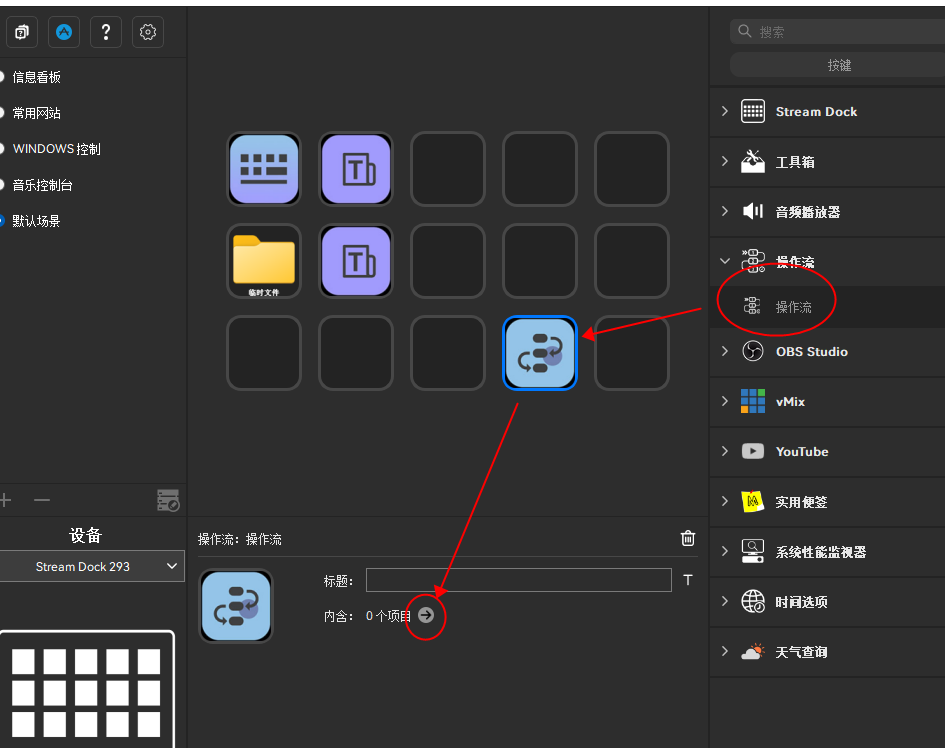Open scene manager icon beside minus button
The width and height of the screenshot is (945, 748).
pos(168,500)
